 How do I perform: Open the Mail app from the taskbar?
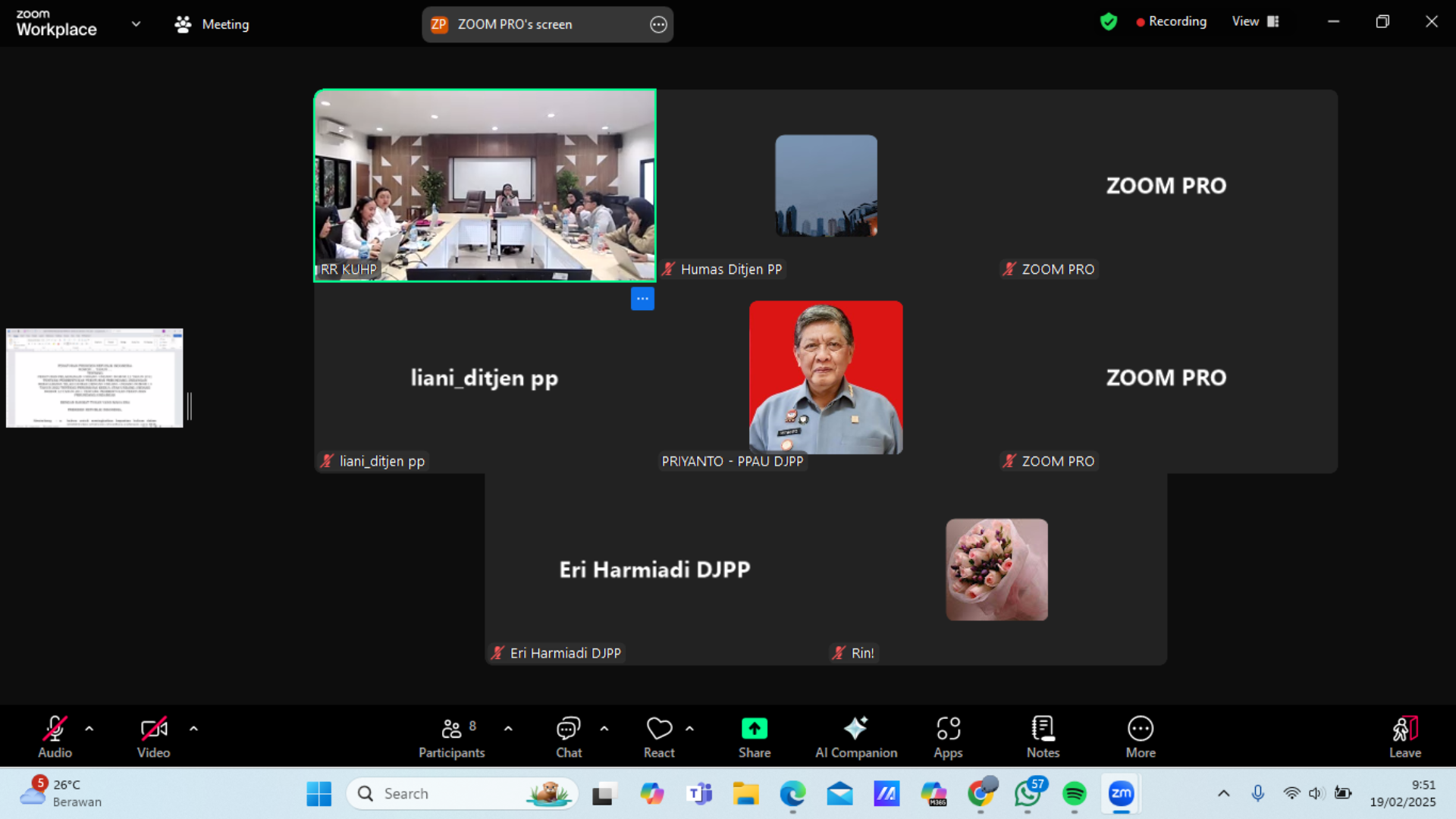click(839, 794)
